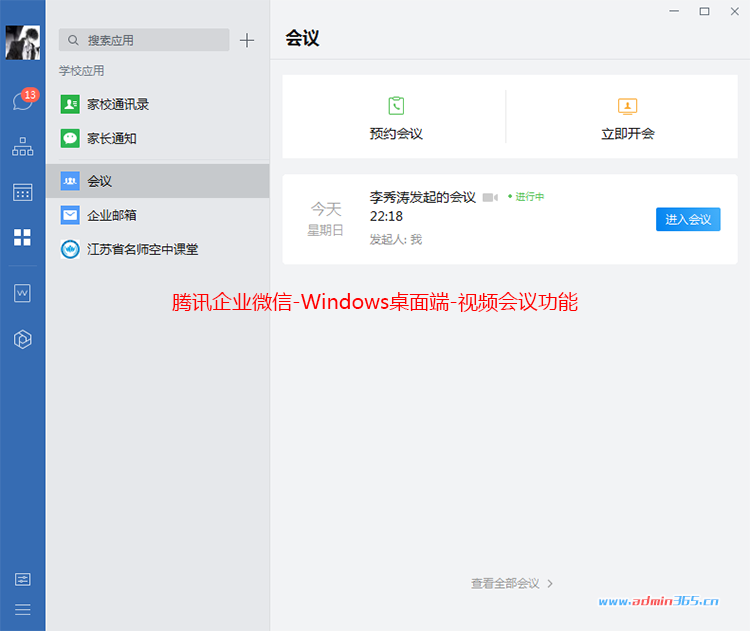Image resolution: width=750 pixels, height=631 pixels.
Task: Click the 江苏省名师空中课堂 round logo icon
Action: click(x=70, y=249)
